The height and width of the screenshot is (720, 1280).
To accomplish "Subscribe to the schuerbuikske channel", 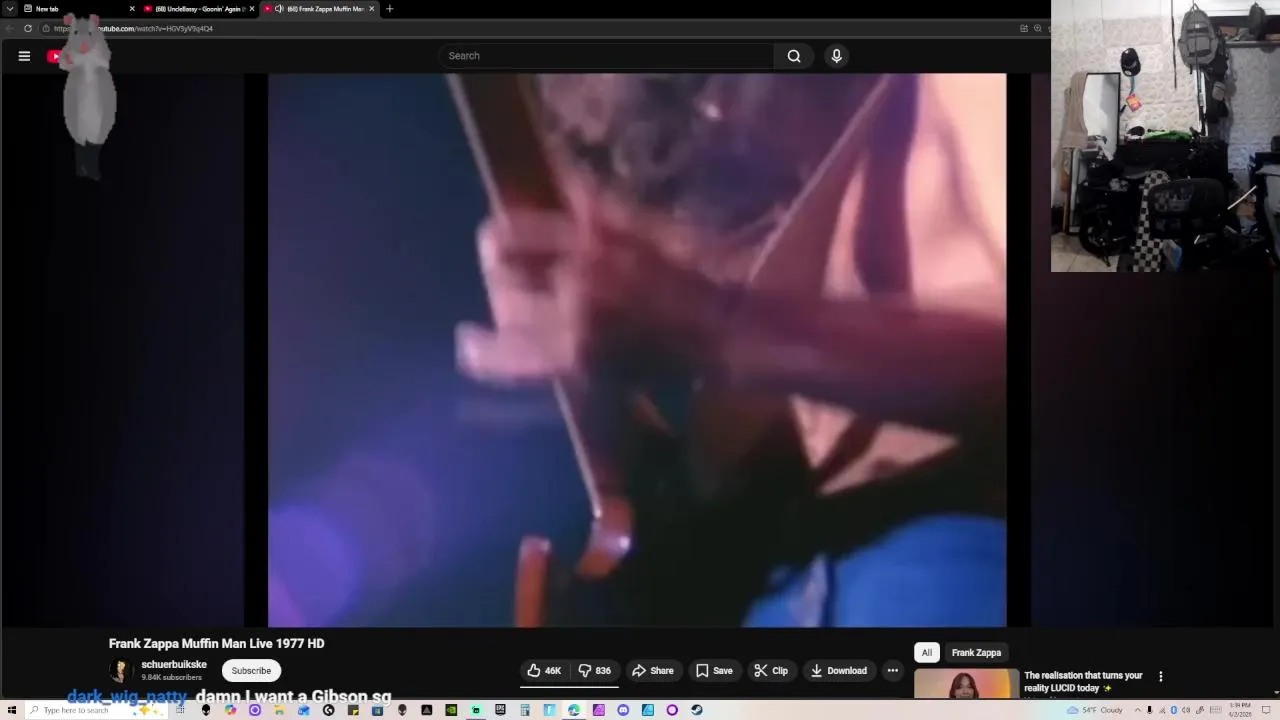I will tap(251, 671).
